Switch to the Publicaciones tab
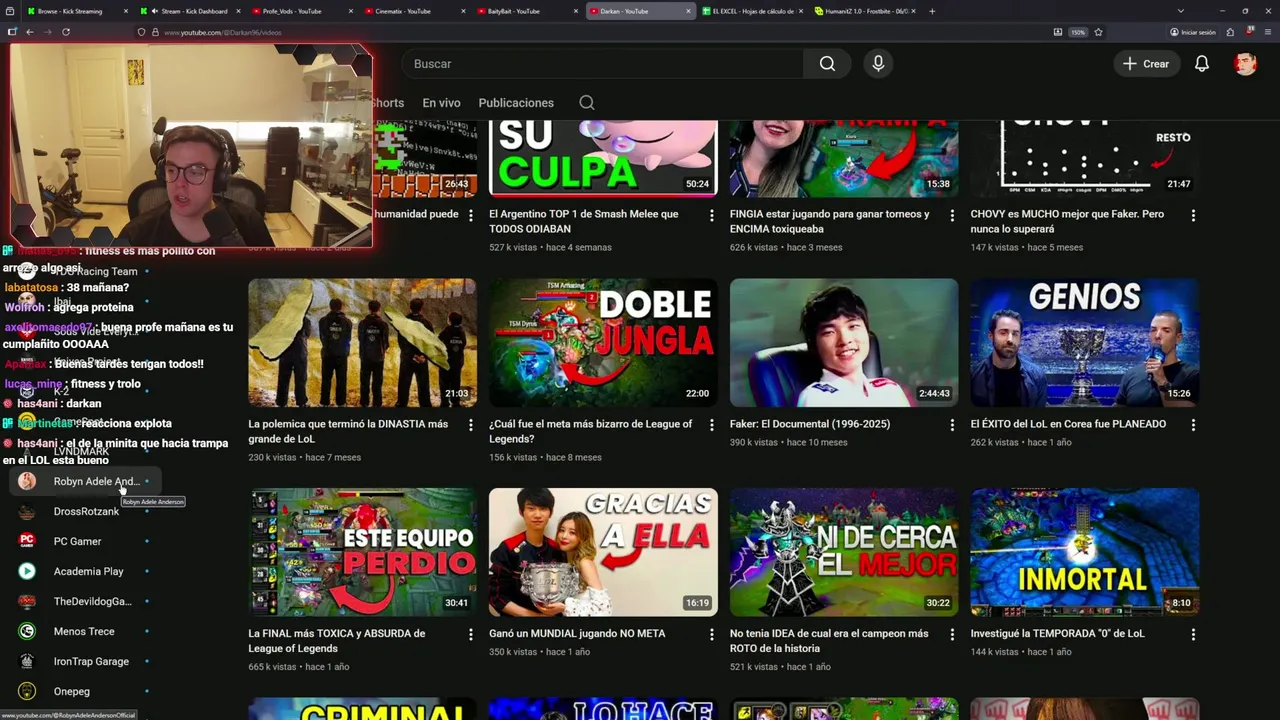The height and width of the screenshot is (720, 1280). coord(516,103)
